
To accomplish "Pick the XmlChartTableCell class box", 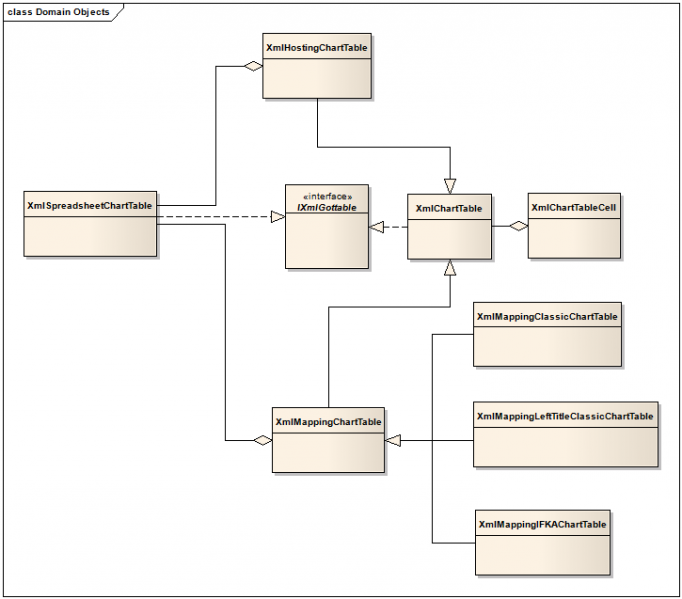I will pyautogui.click(x=572, y=207).
